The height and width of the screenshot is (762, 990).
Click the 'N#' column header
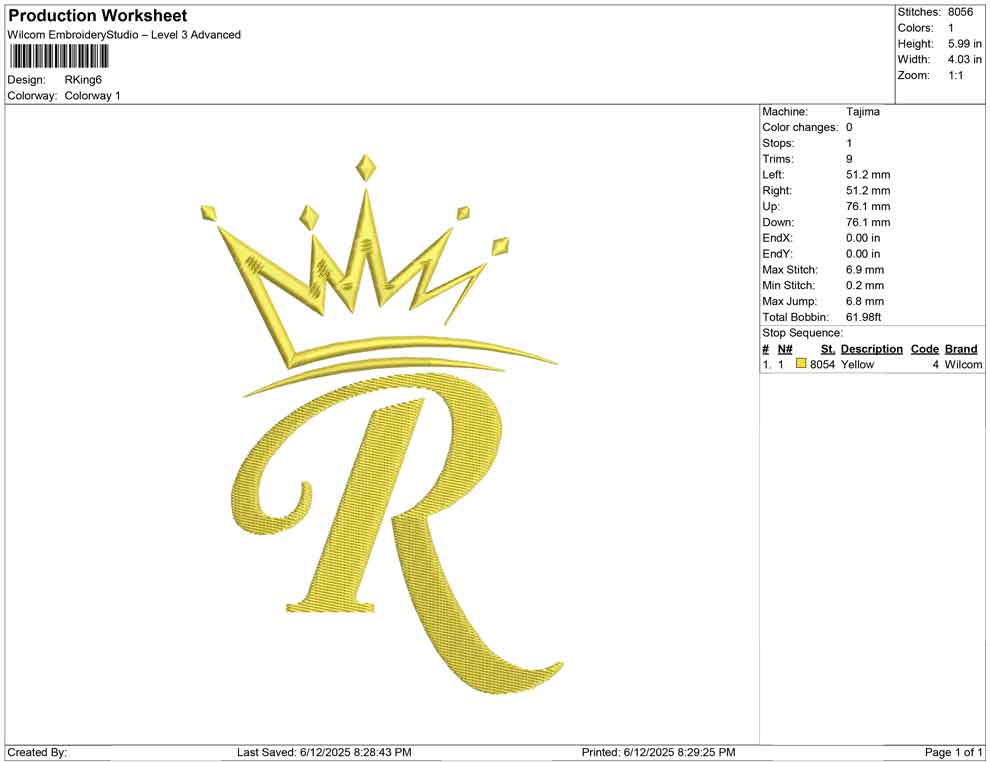click(x=785, y=348)
